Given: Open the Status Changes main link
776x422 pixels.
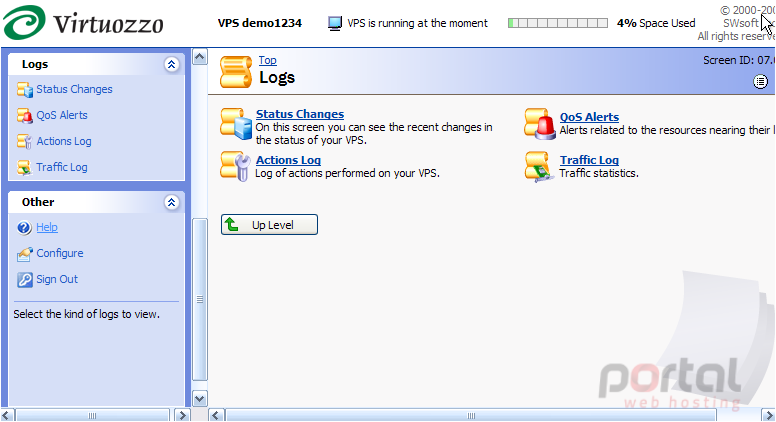Looking at the screenshot, I should 300,114.
